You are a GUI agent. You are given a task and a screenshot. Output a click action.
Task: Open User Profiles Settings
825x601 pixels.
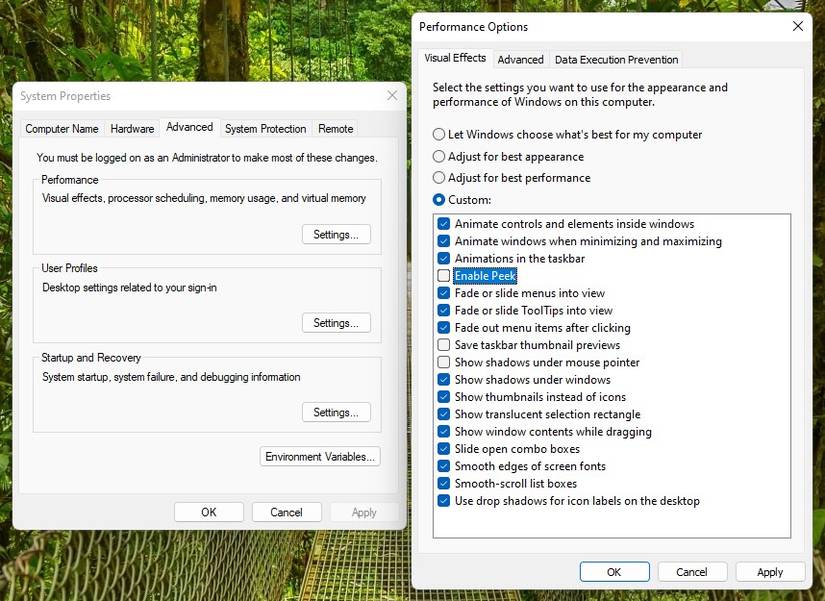click(336, 323)
